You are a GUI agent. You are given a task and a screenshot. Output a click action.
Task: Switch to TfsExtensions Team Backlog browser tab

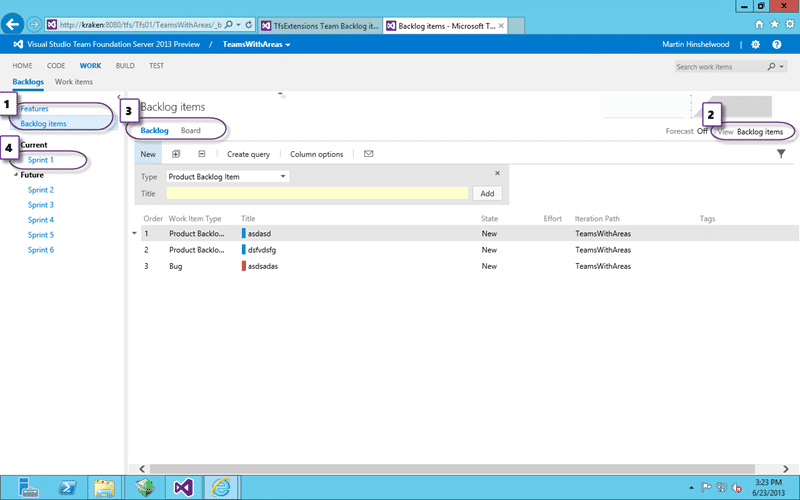[320, 26]
